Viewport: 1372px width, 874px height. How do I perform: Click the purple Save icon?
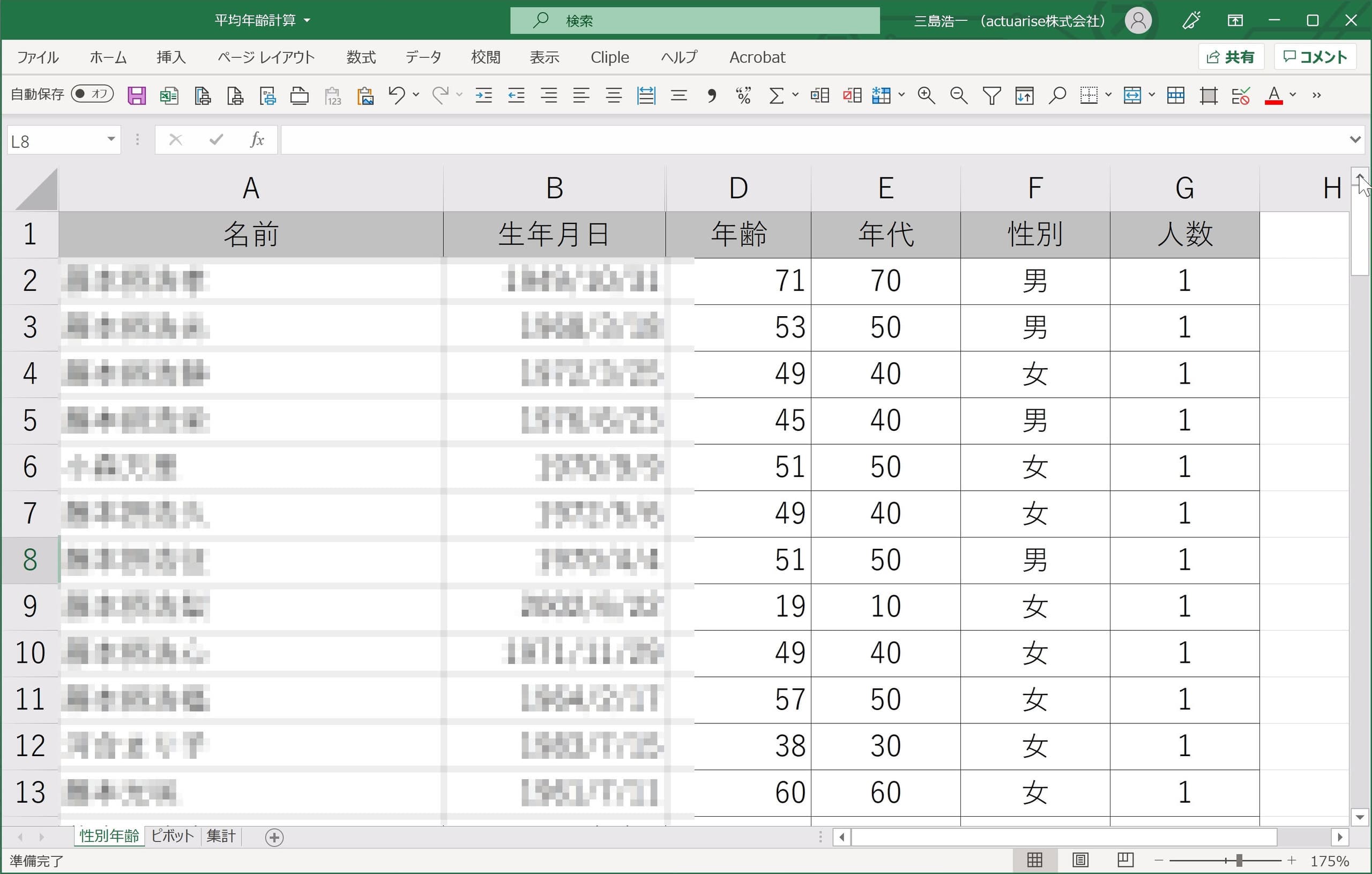[x=136, y=95]
